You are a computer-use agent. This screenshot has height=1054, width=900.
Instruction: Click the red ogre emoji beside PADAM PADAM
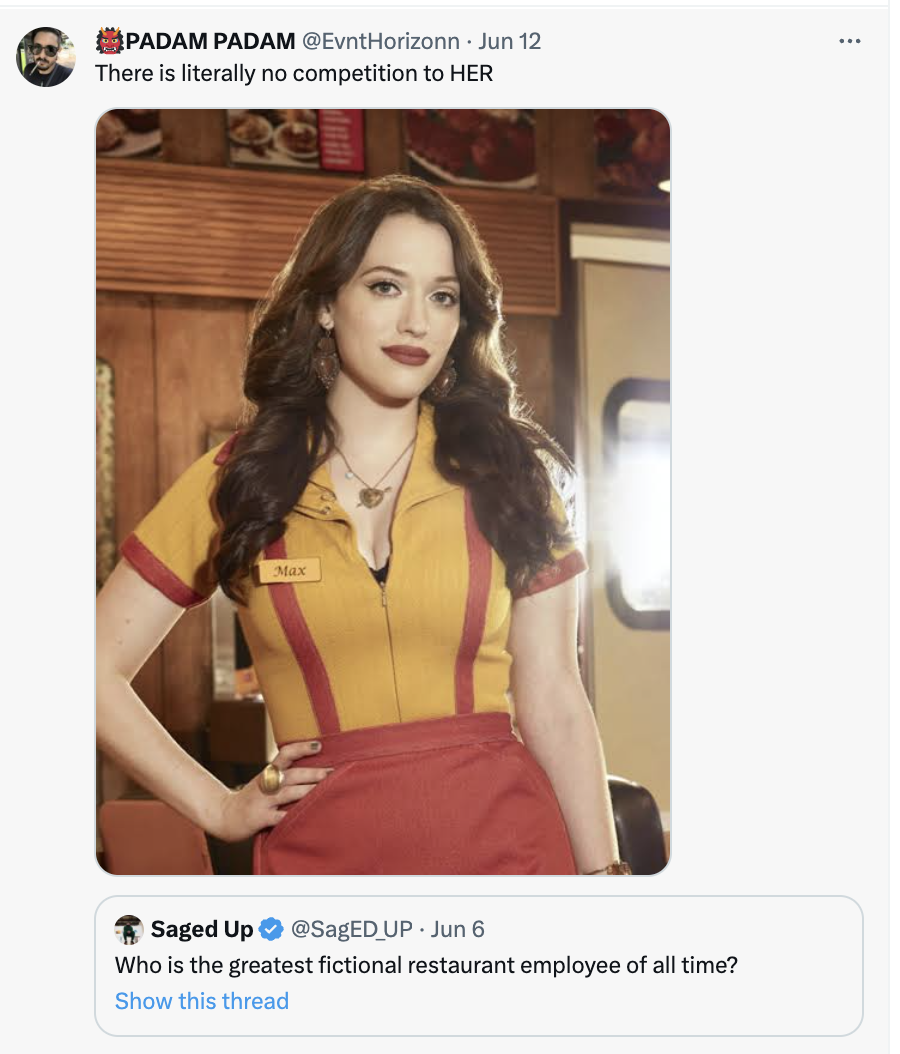tap(109, 41)
